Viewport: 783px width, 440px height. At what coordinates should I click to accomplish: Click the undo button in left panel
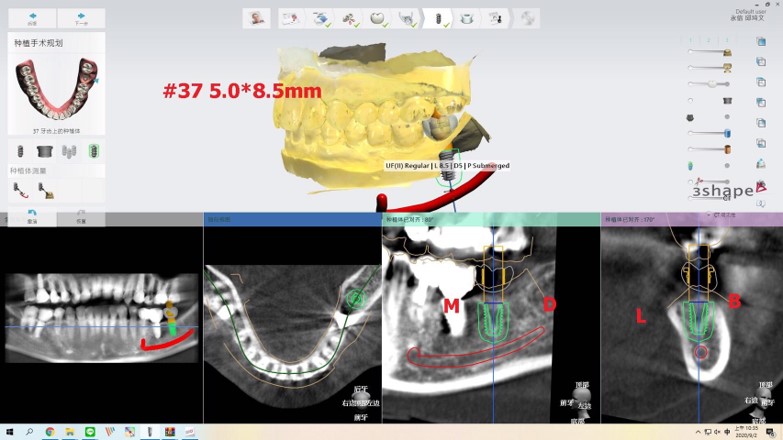pos(32,216)
